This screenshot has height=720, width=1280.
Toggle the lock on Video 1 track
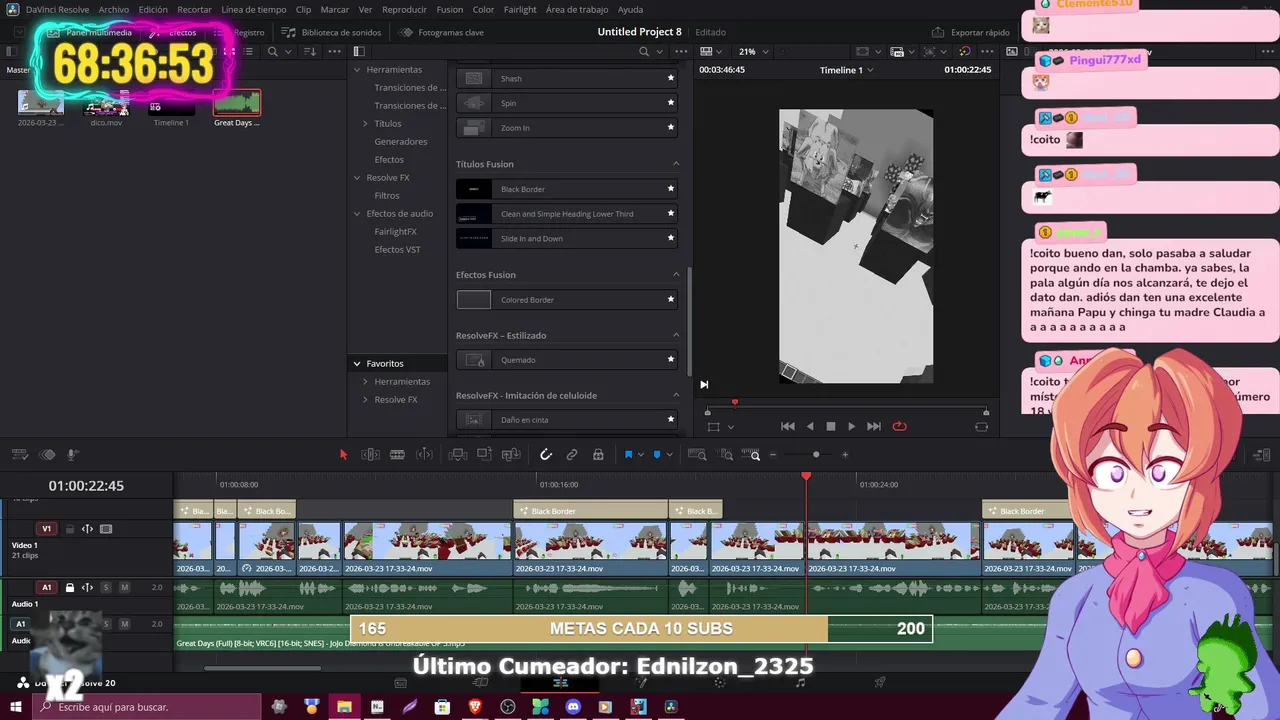tap(70, 529)
